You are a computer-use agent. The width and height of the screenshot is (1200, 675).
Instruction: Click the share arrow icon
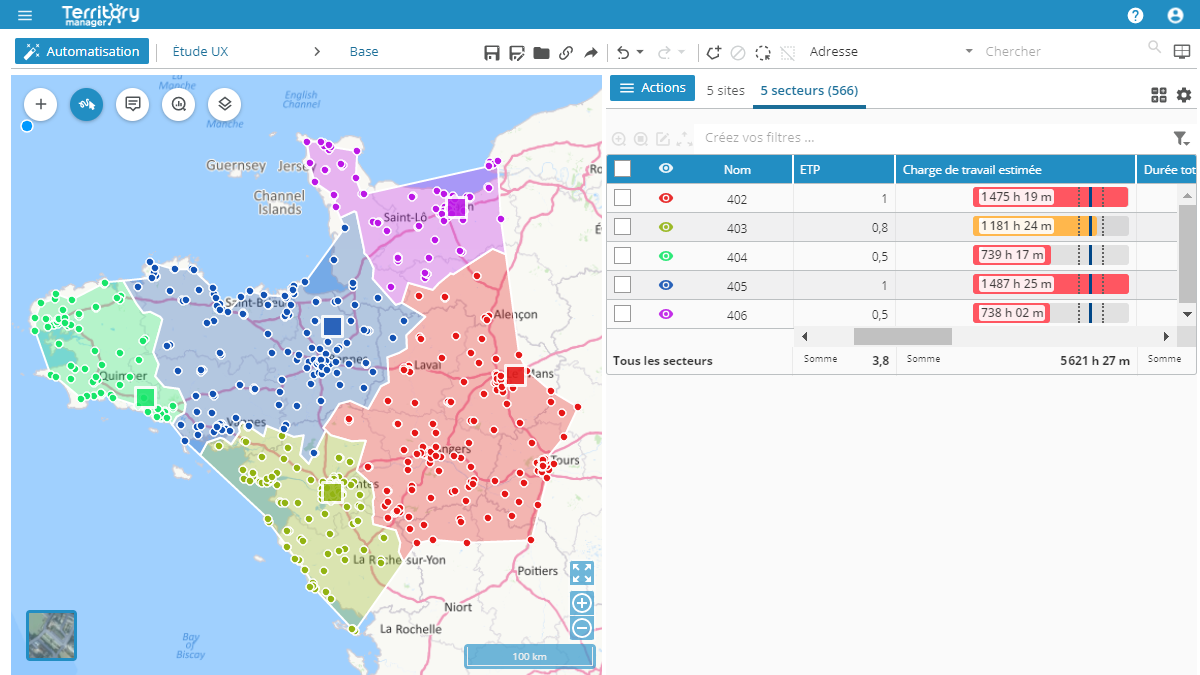[591, 52]
